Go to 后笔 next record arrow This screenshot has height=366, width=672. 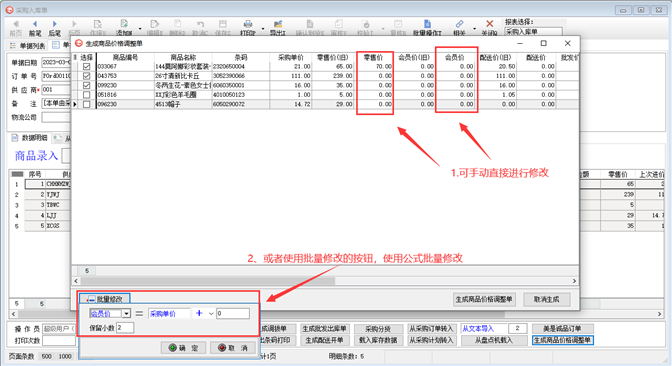54,24
